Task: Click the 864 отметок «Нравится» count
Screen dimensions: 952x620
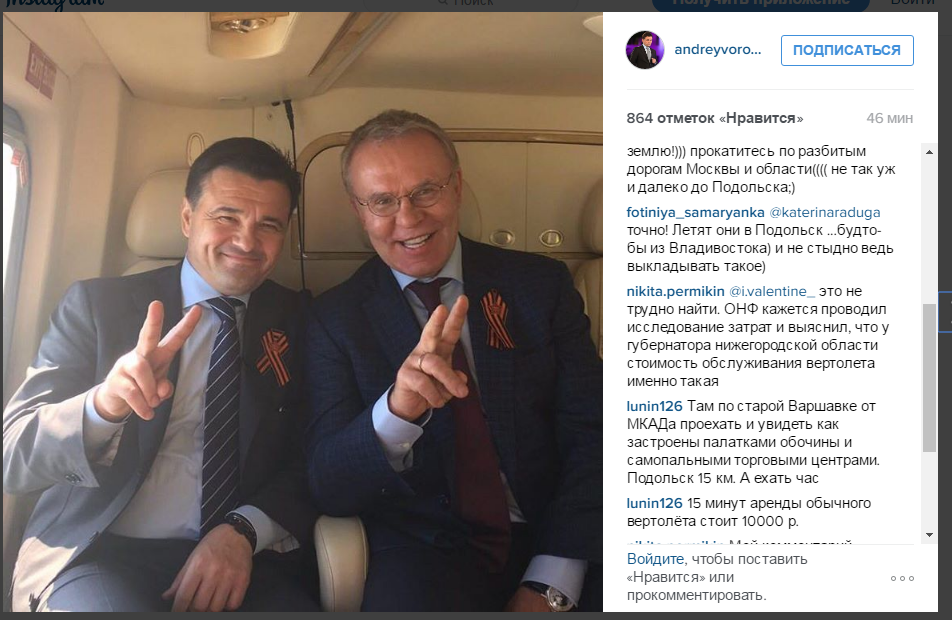Action: point(715,118)
